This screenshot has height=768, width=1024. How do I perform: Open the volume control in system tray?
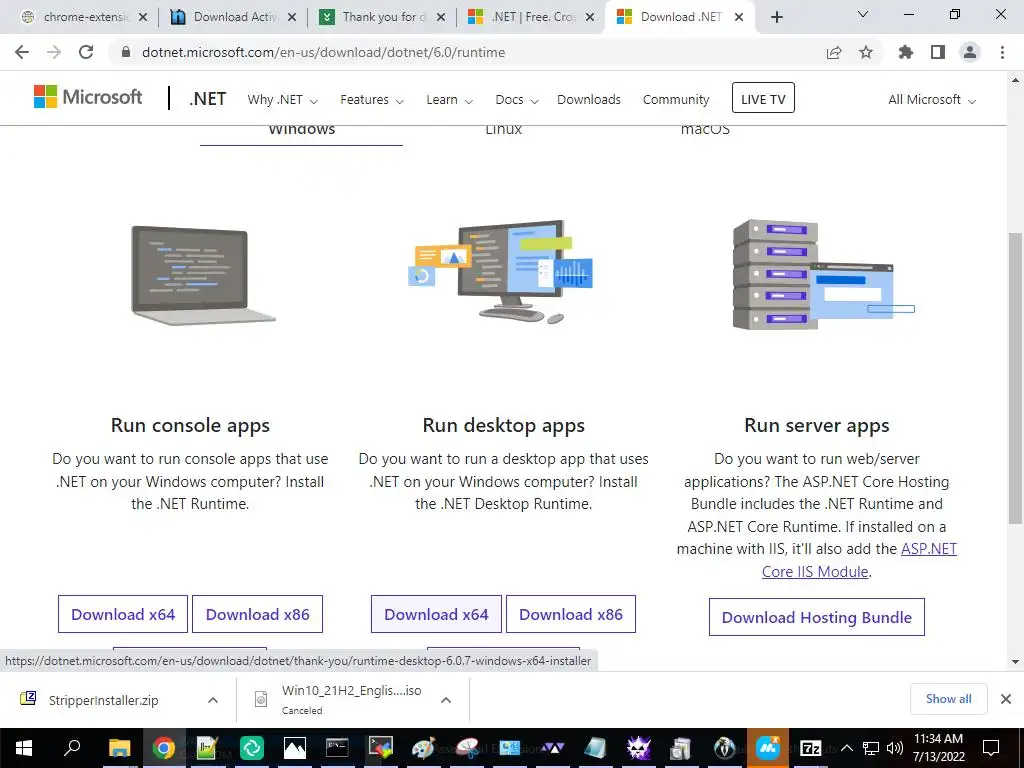click(895, 748)
